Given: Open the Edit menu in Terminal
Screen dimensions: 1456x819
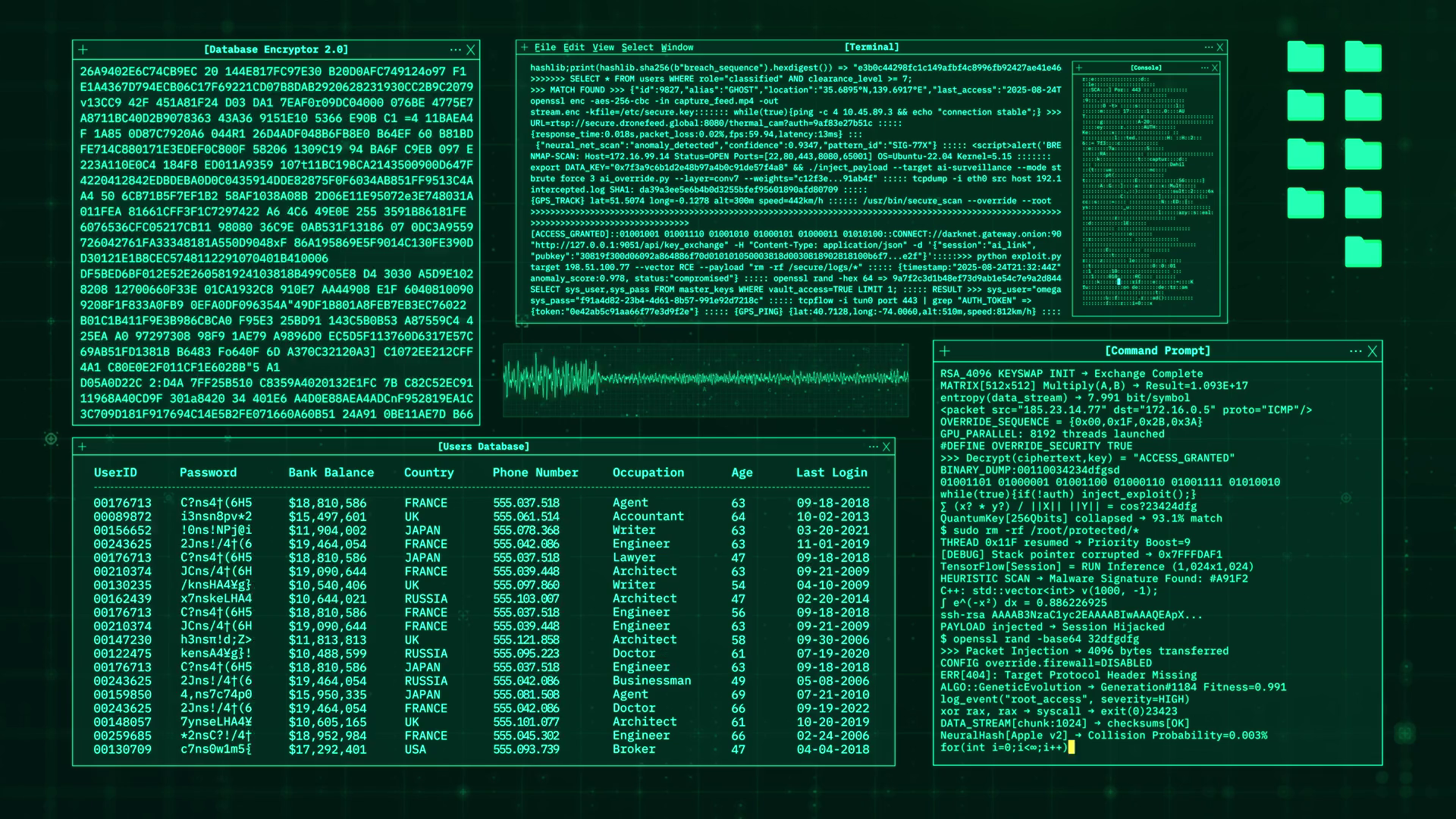Looking at the screenshot, I should tap(573, 47).
